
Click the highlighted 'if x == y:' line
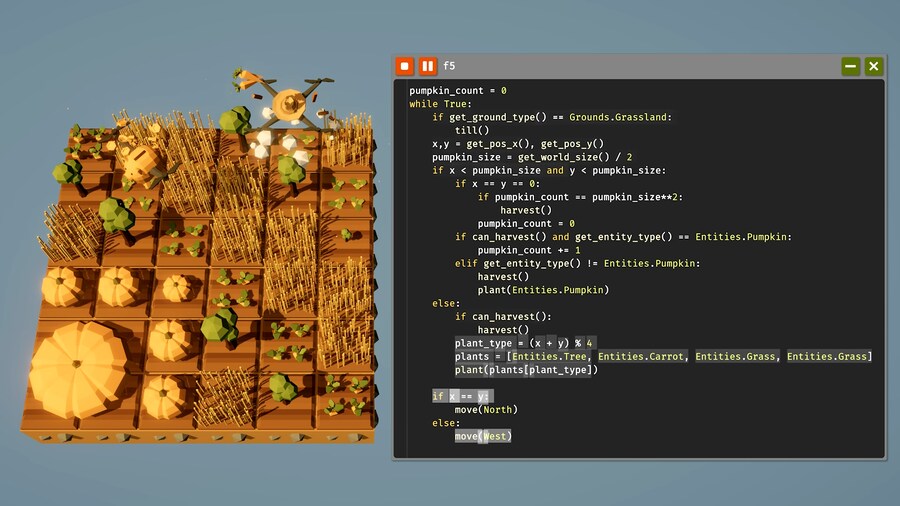pos(461,396)
